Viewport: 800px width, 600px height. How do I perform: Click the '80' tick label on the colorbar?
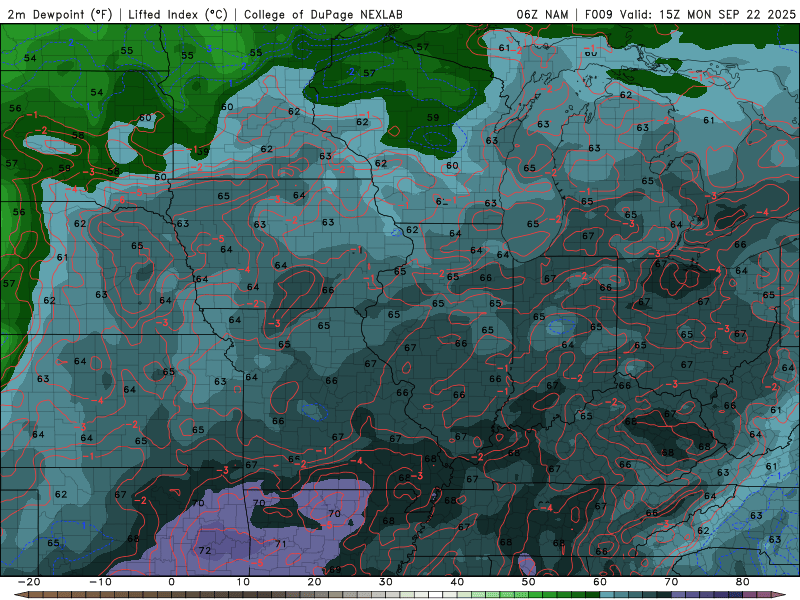coord(743,582)
